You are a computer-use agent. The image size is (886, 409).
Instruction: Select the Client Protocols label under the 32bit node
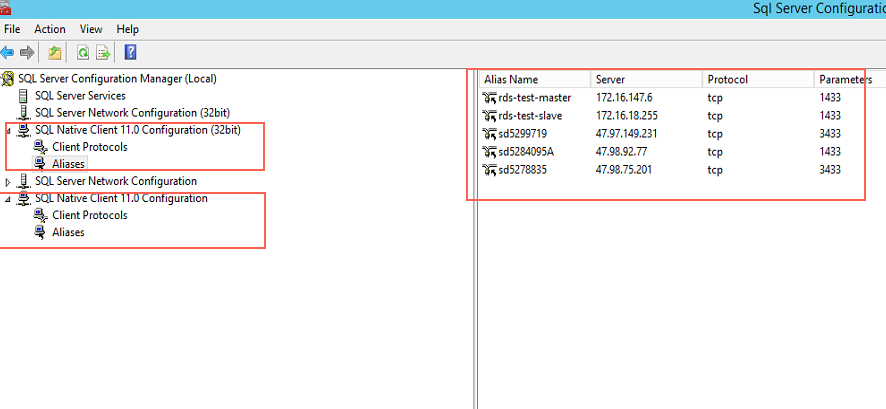tap(90, 147)
